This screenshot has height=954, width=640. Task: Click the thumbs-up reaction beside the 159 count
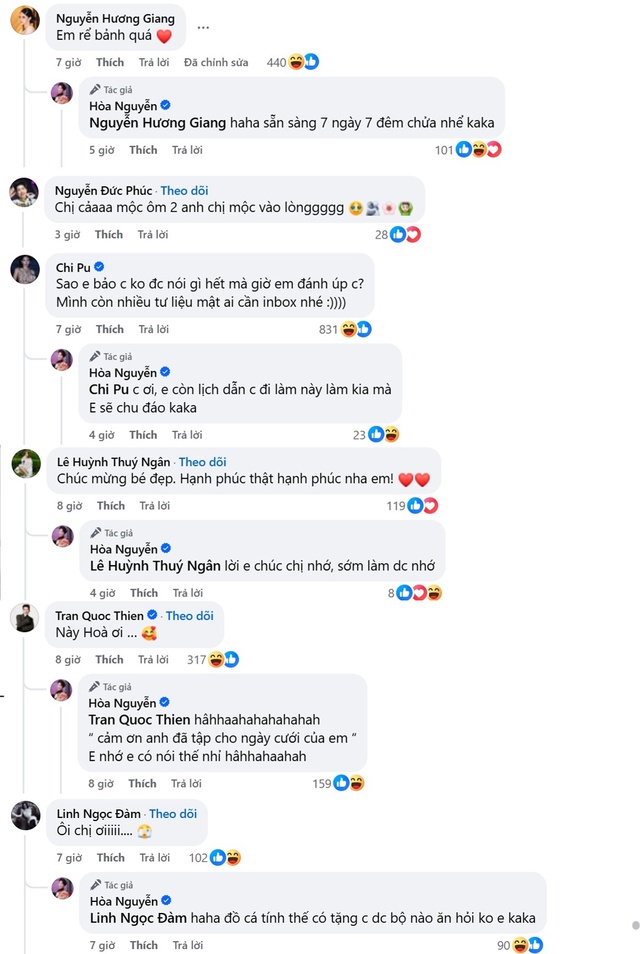pyautogui.click(x=342, y=783)
